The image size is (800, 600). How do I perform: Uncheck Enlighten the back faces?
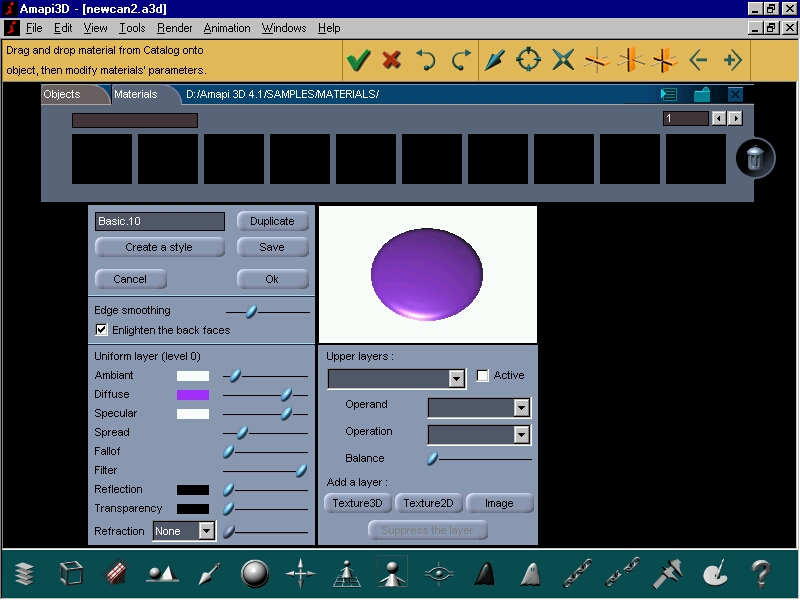coord(100,328)
